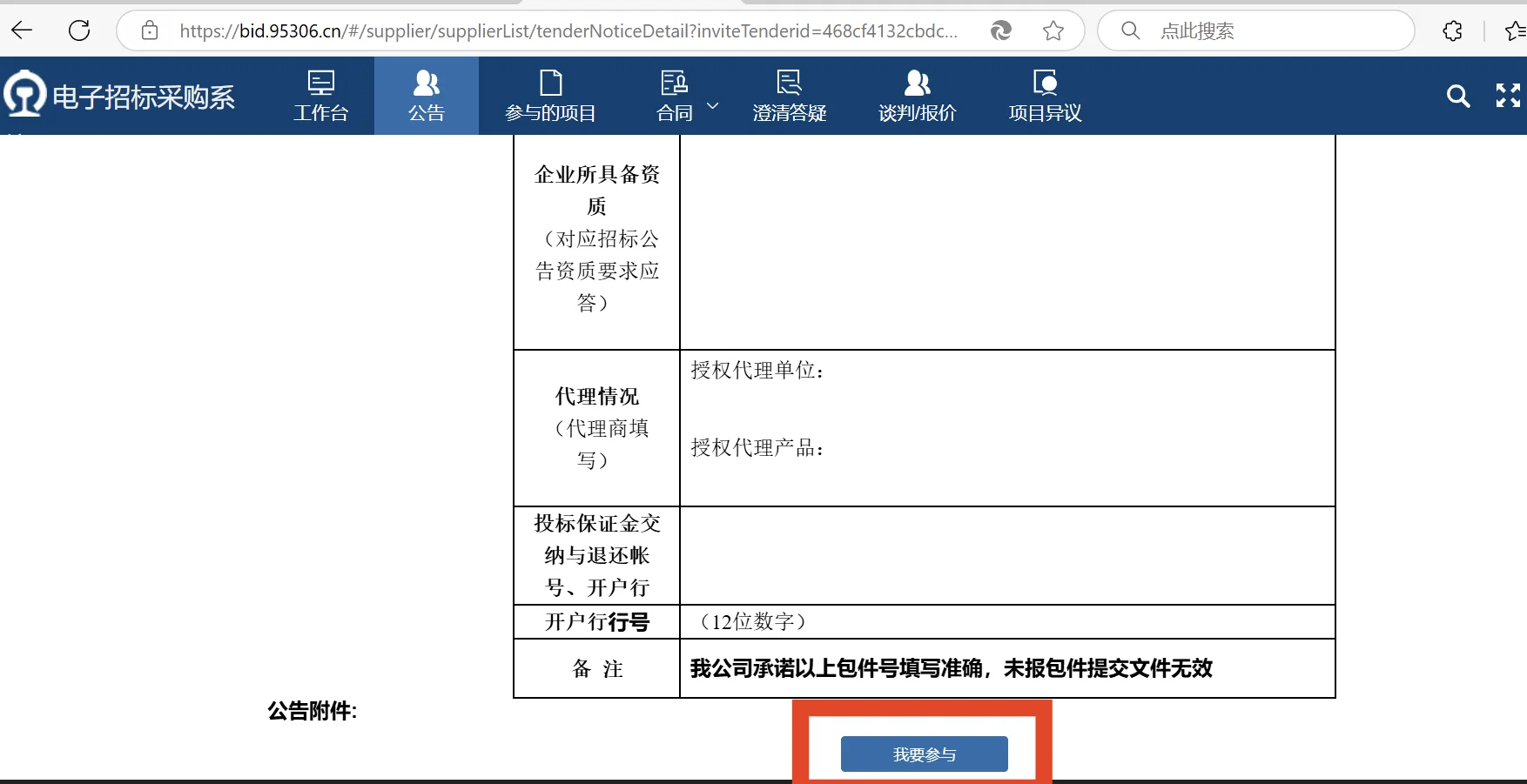Toggle fullscreen with the expand icon
Image resolution: width=1527 pixels, height=784 pixels.
[x=1507, y=97]
